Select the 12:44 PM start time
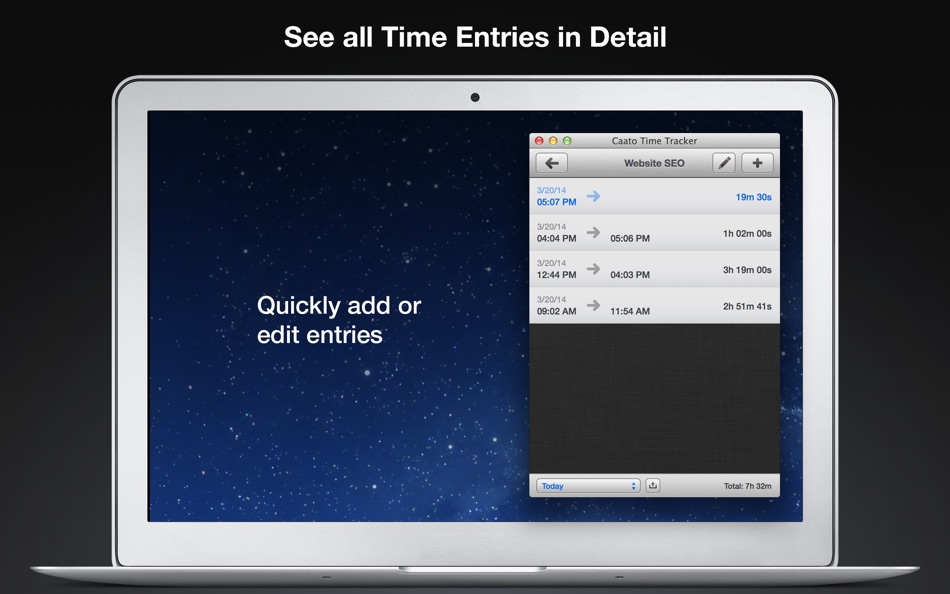950x594 pixels. [556, 275]
